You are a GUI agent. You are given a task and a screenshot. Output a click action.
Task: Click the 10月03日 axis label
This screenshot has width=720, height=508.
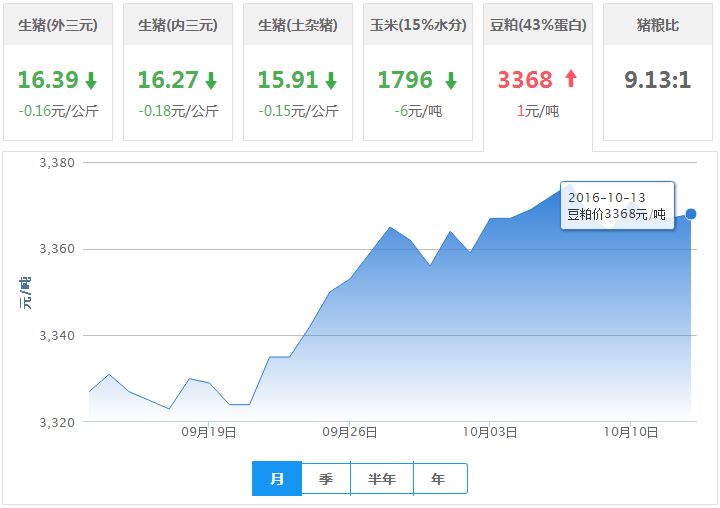(x=489, y=432)
